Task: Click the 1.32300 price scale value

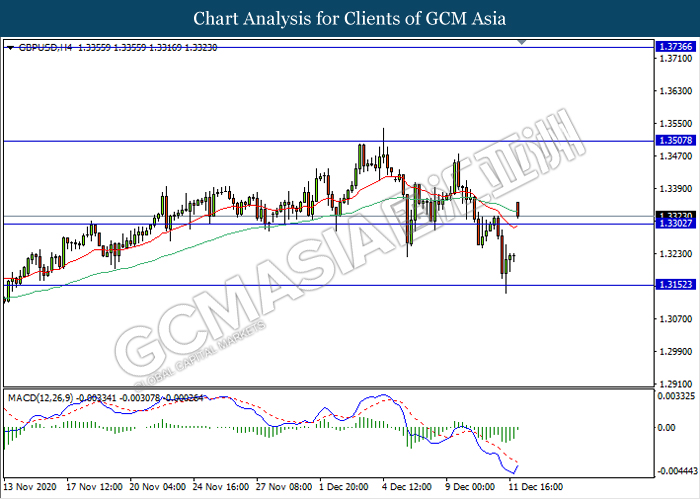Action: (675, 254)
